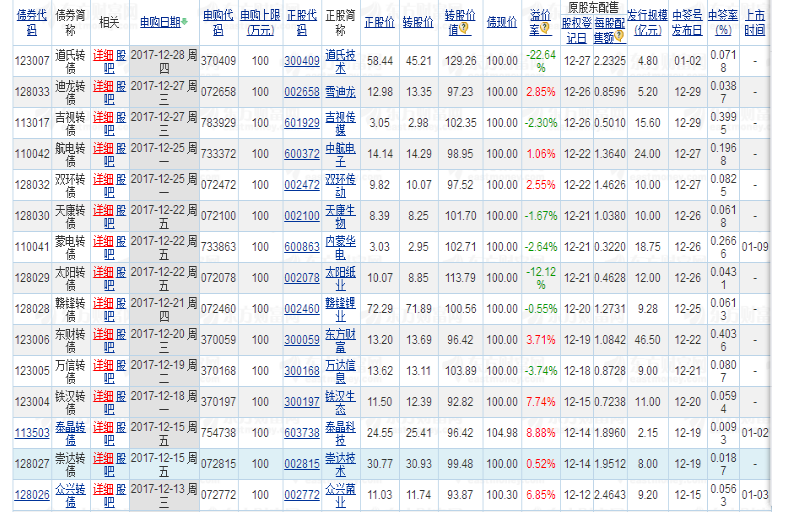793x529 pixels.
Task: Open 详细 link for 铁汉转债
Action: 103,396
